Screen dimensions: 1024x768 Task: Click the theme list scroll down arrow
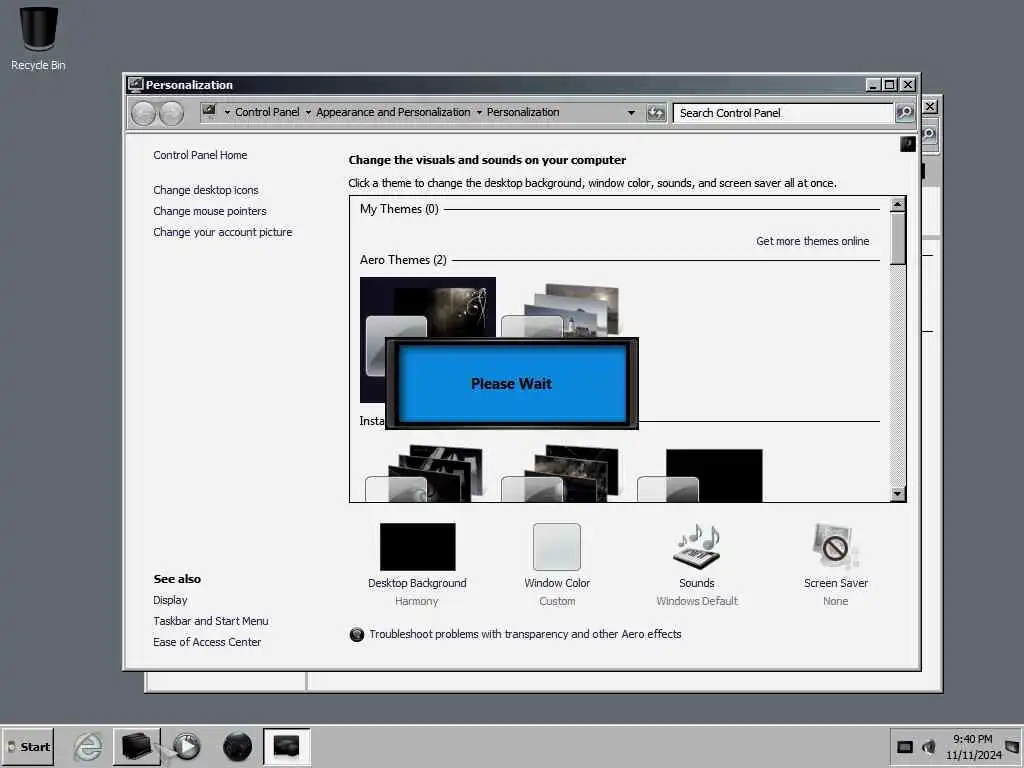[898, 494]
